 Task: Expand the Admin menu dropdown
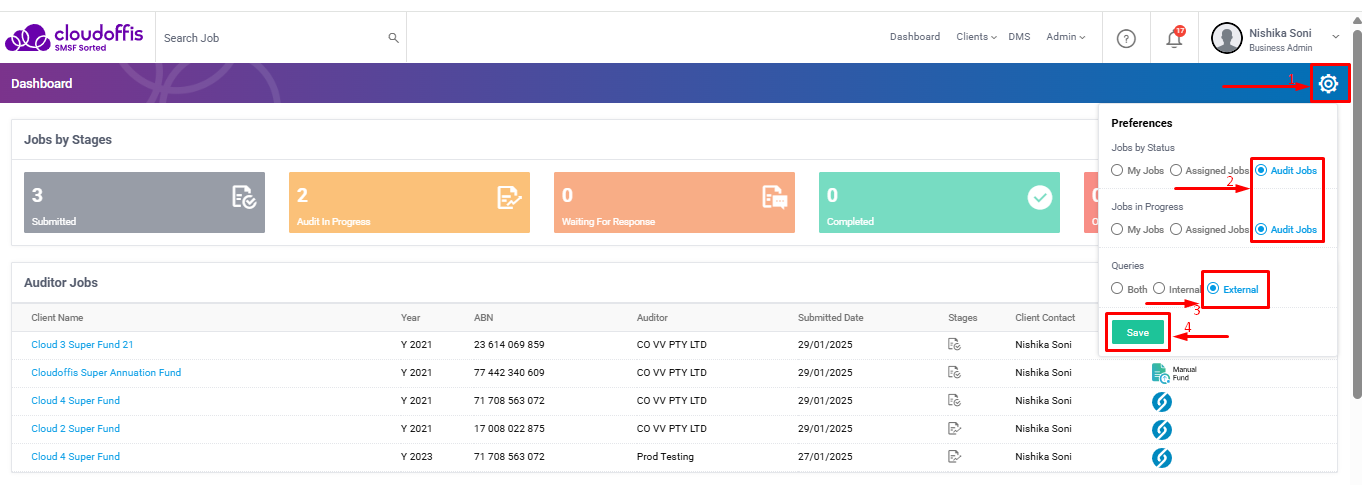(1067, 37)
